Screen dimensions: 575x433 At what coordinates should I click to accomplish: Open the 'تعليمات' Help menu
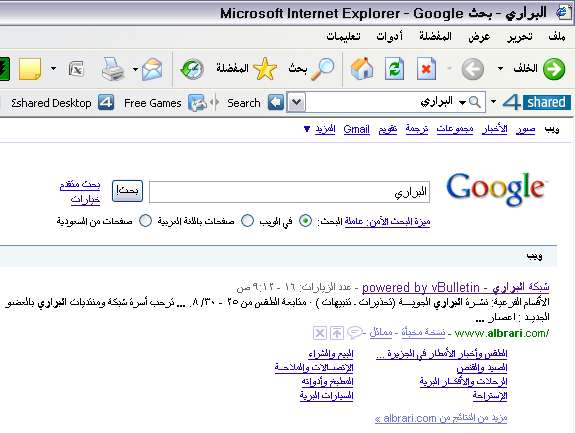tap(343, 36)
